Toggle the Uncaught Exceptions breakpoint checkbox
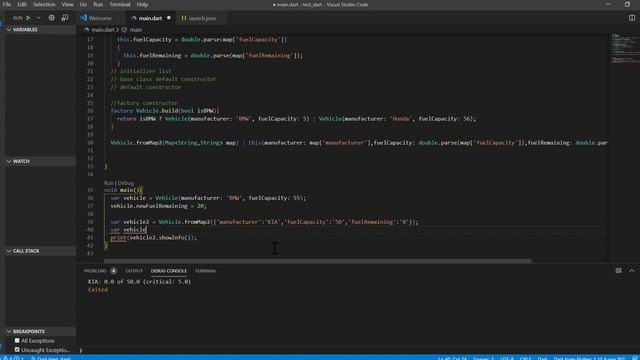This screenshot has height=360, width=640. coord(17,350)
